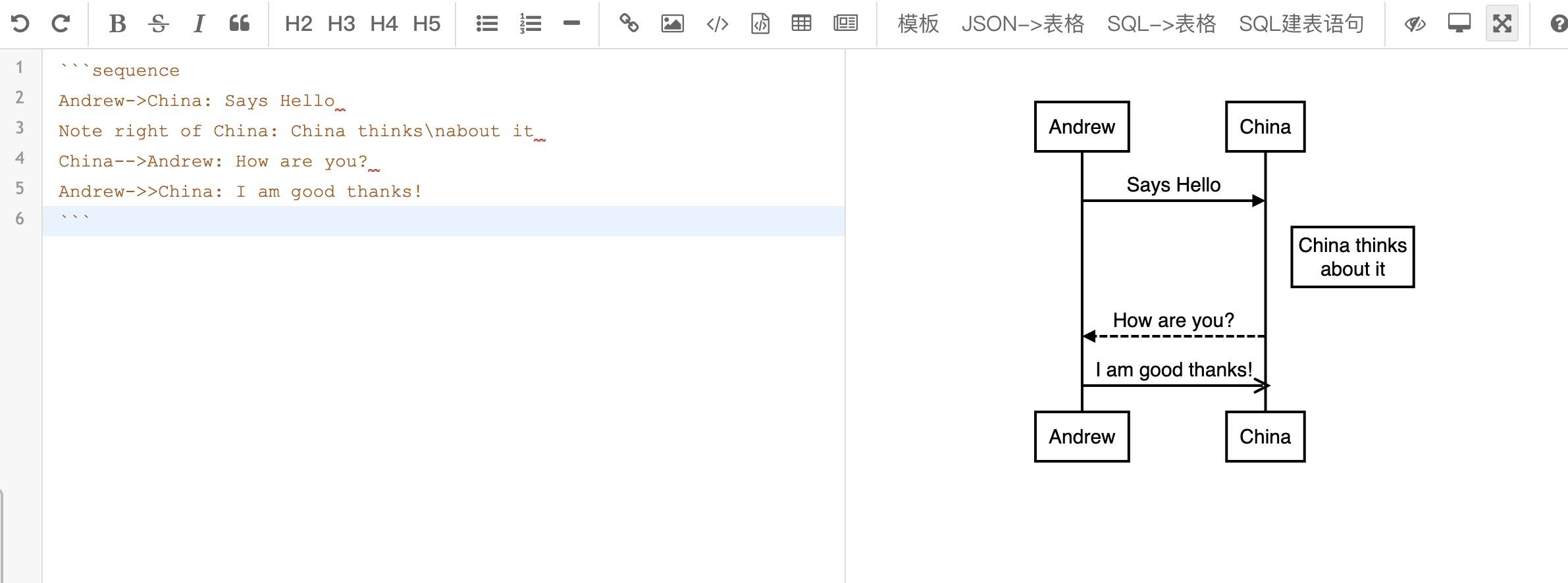The width and height of the screenshot is (1568, 583).
Task: Open the help icon
Action: point(1559,24)
